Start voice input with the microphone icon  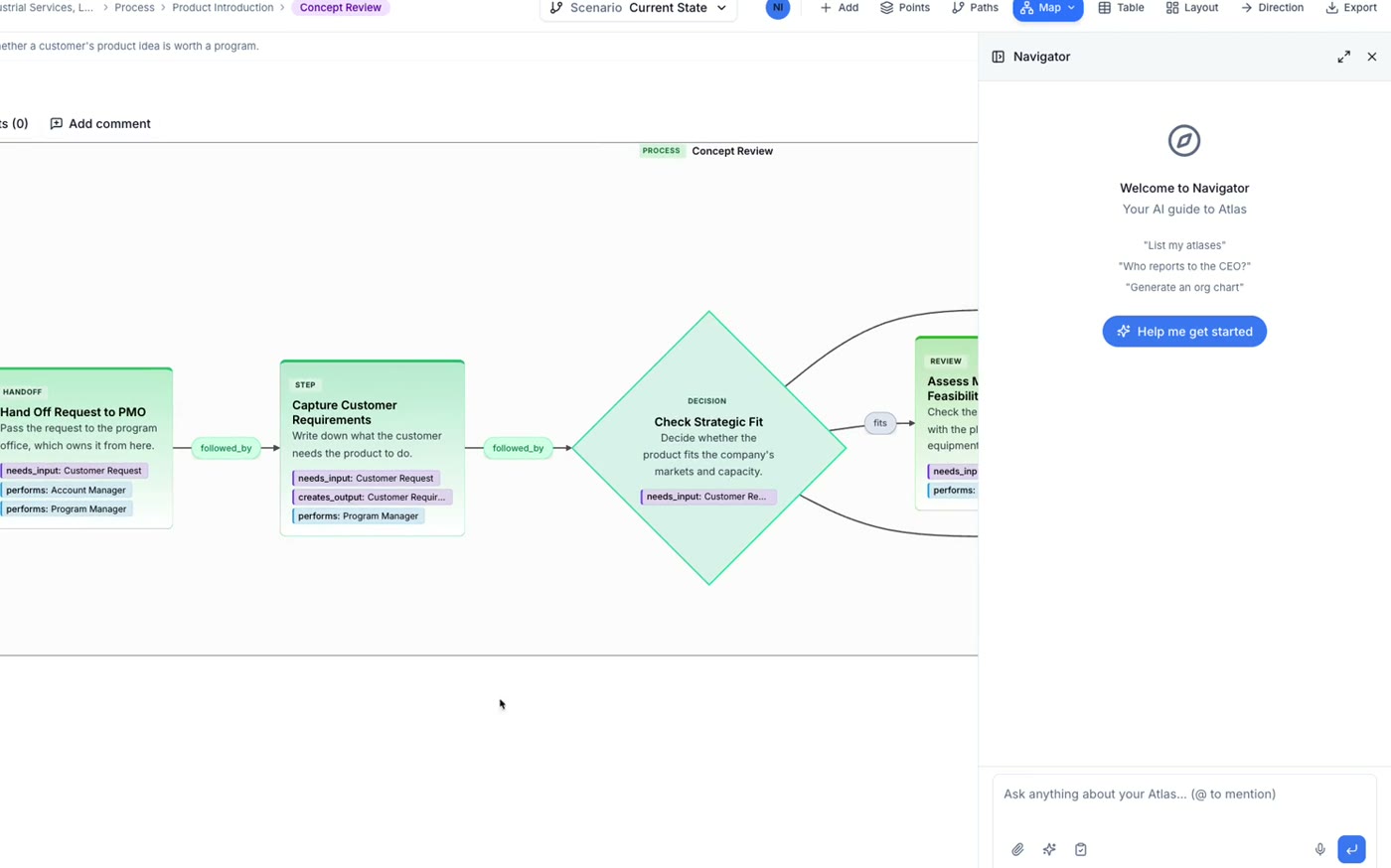1319,849
